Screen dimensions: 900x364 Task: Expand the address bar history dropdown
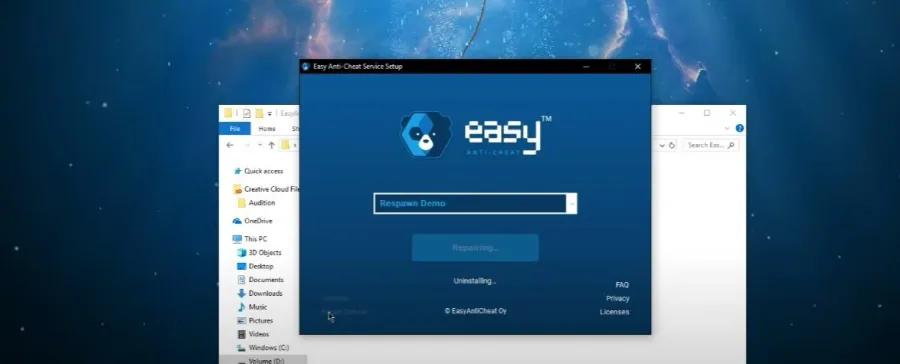tap(662, 145)
